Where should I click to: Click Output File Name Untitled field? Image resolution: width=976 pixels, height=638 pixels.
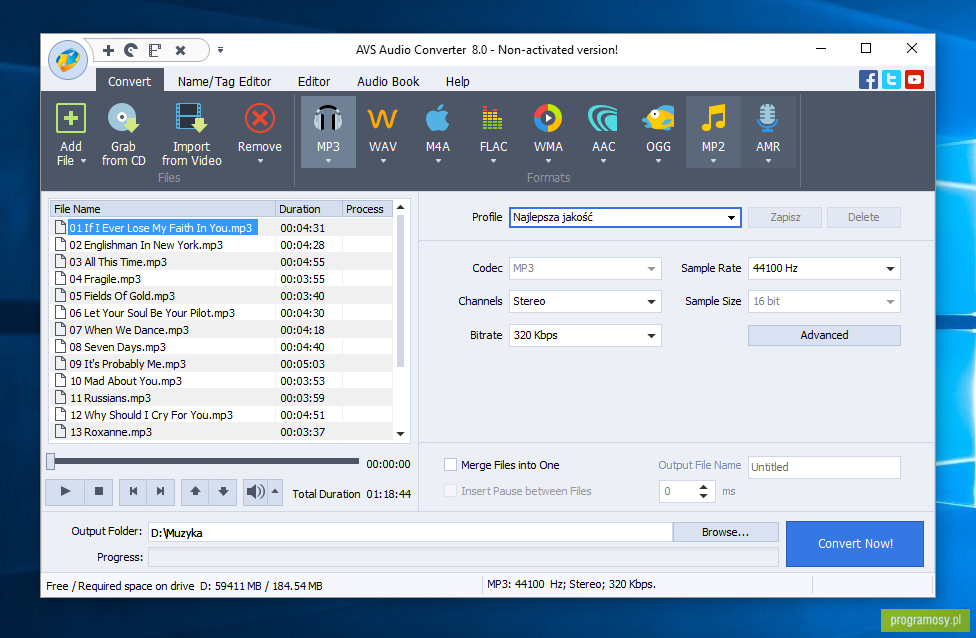point(824,467)
